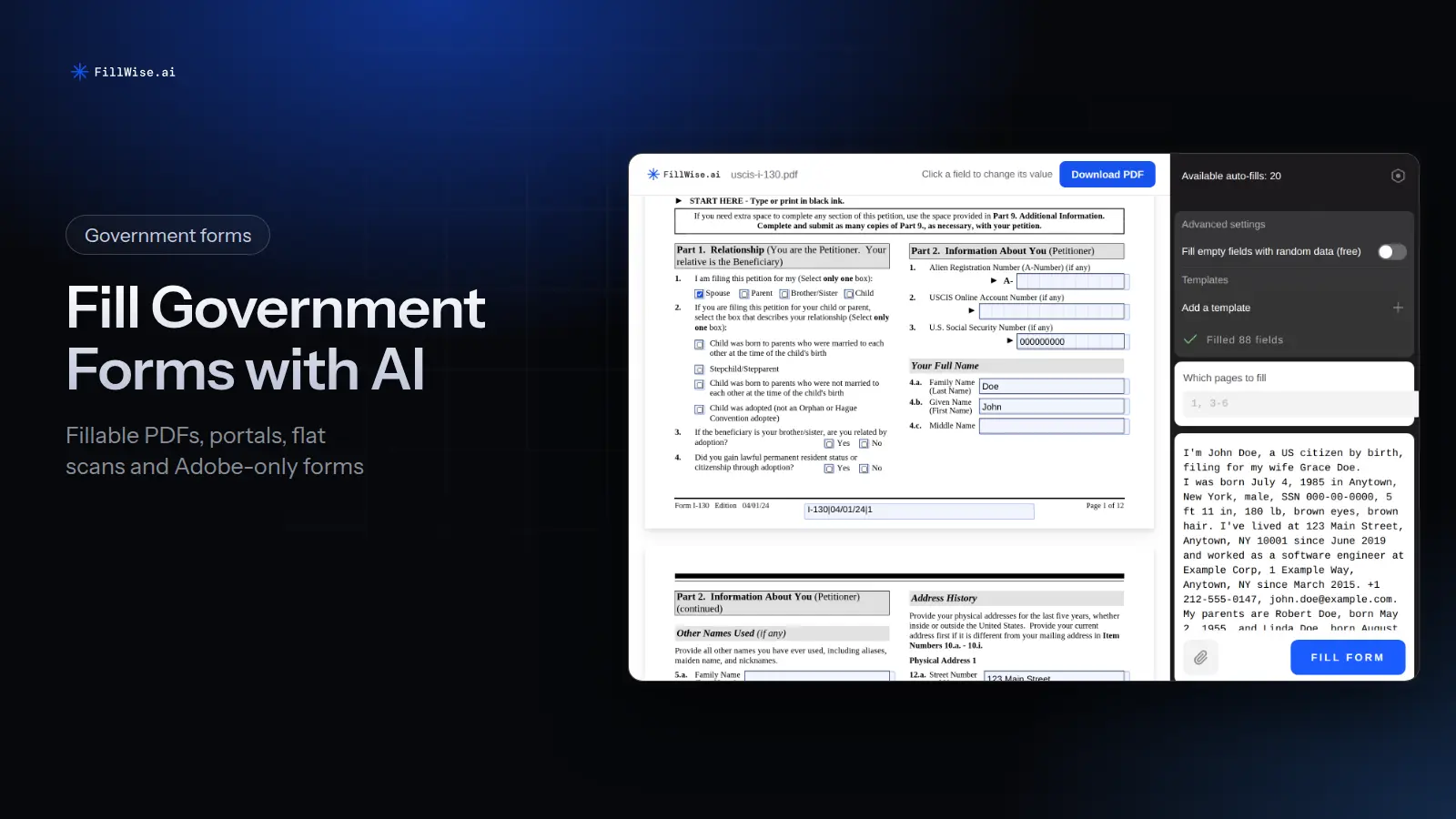Click the autofill description text box

(x=1294, y=538)
